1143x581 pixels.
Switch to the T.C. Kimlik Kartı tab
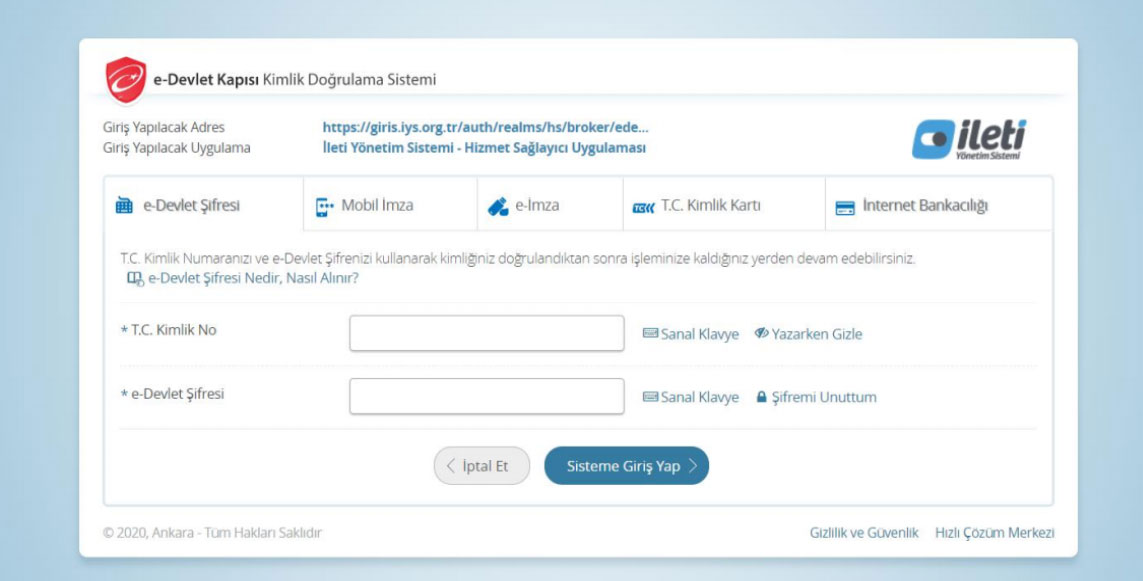pyautogui.click(x=724, y=205)
